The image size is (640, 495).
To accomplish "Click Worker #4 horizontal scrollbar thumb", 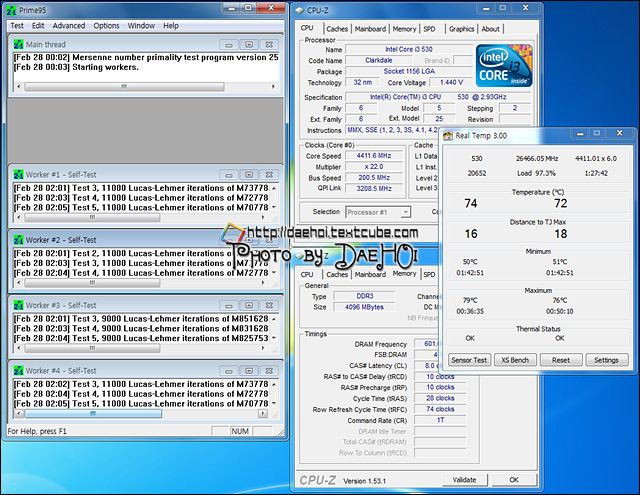I will [x=93, y=413].
